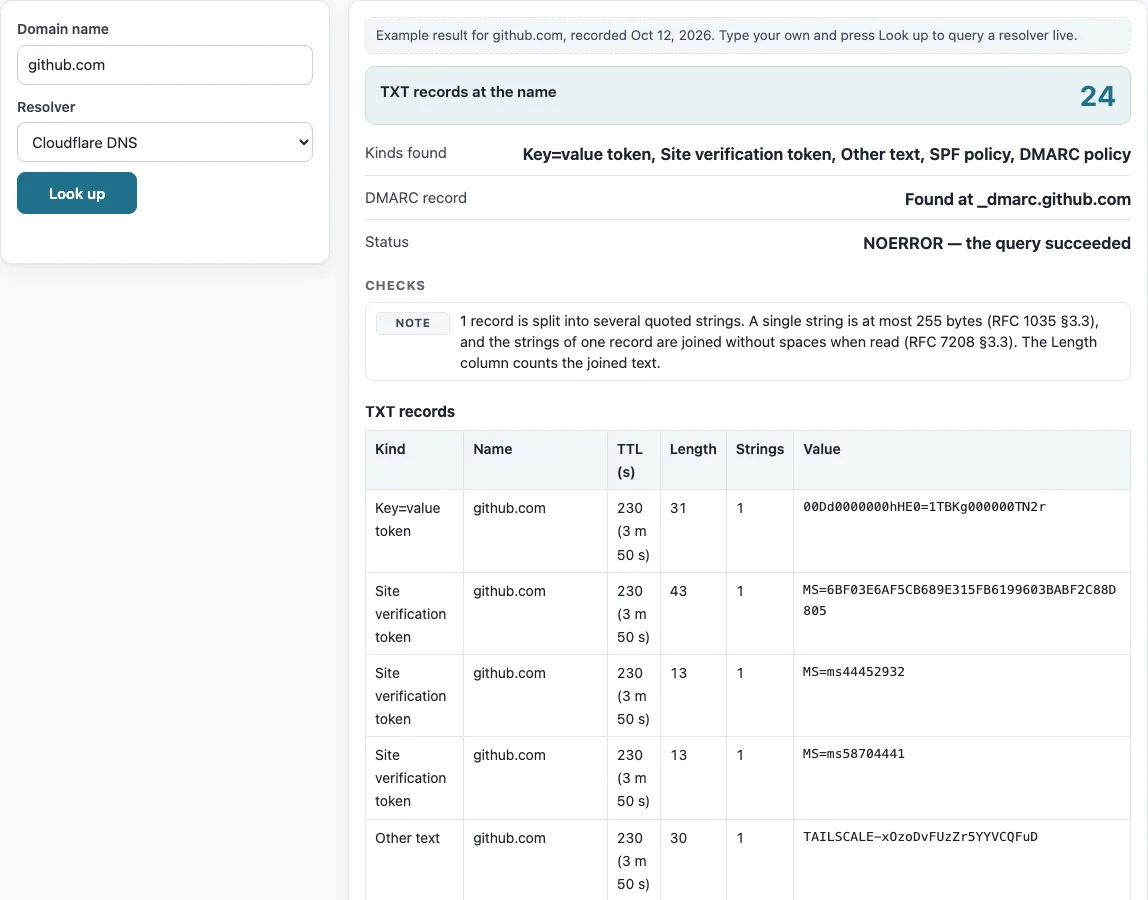
Task: Click the kinds list starting "Key=value token, Site verification"
Action: click(827, 155)
